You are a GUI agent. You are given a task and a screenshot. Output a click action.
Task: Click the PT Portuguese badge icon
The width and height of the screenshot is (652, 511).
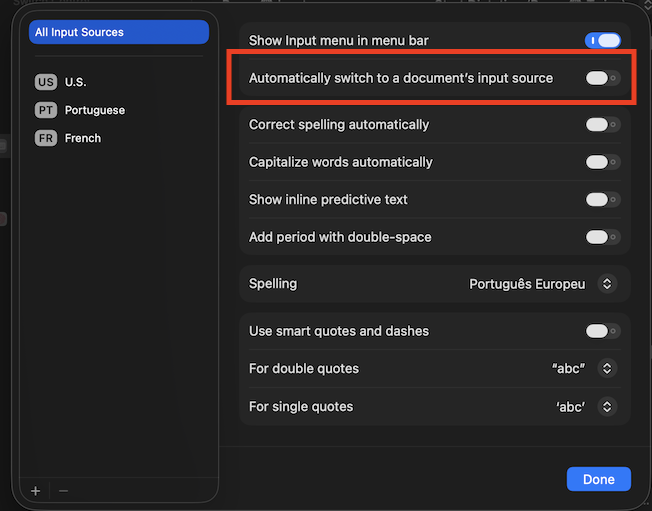point(45,110)
